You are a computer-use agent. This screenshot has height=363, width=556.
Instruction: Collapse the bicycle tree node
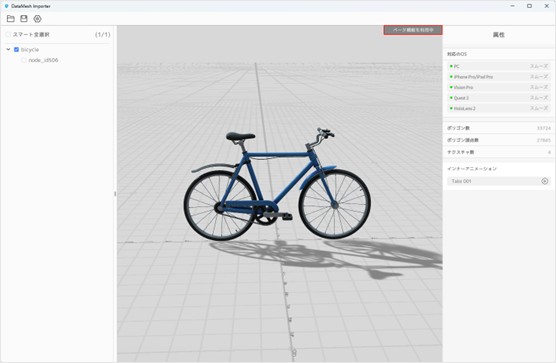pos(8,50)
